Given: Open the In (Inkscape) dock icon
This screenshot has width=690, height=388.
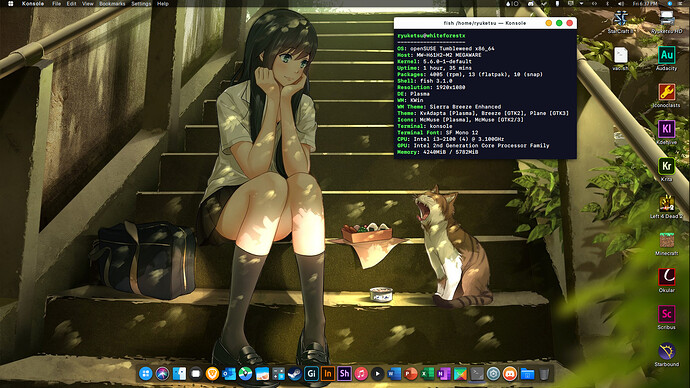Looking at the screenshot, I should [328, 374].
